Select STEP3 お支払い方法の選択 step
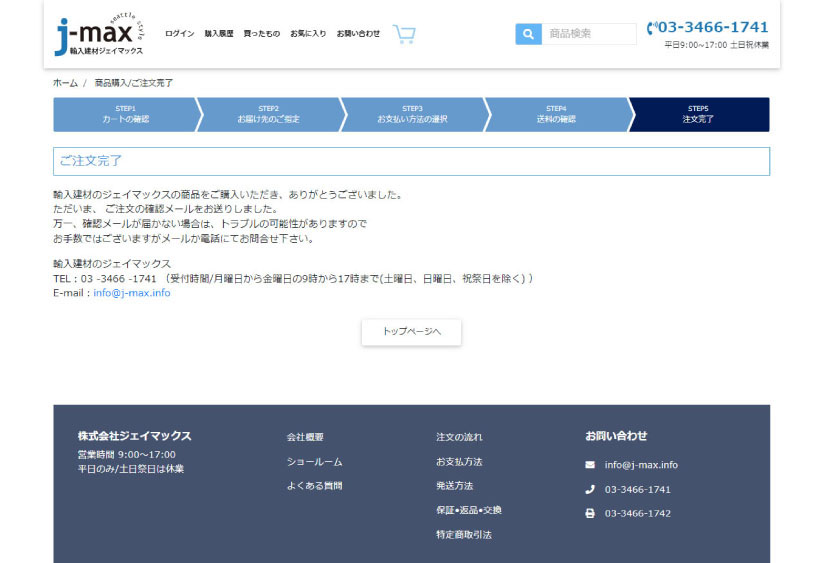Screen dimensions: 825x563 412,114
